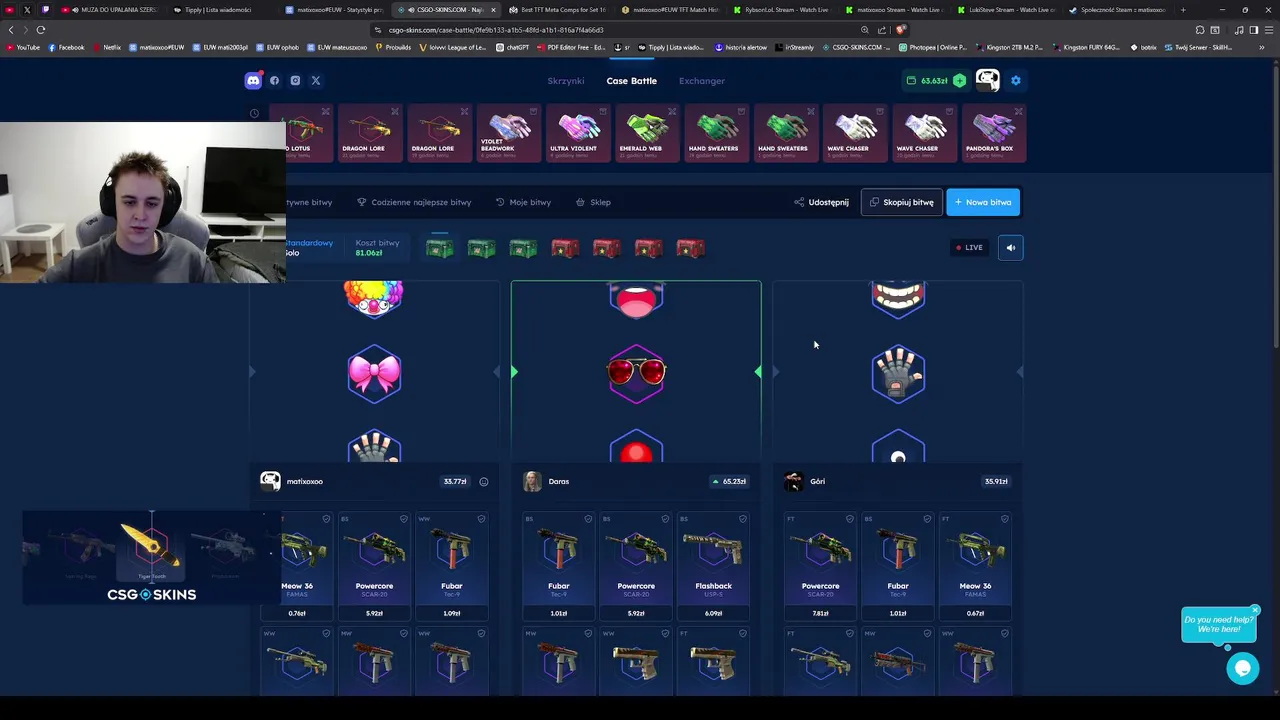1280x720 pixels.
Task: Click the LIVE indicator button
Action: click(x=969, y=248)
